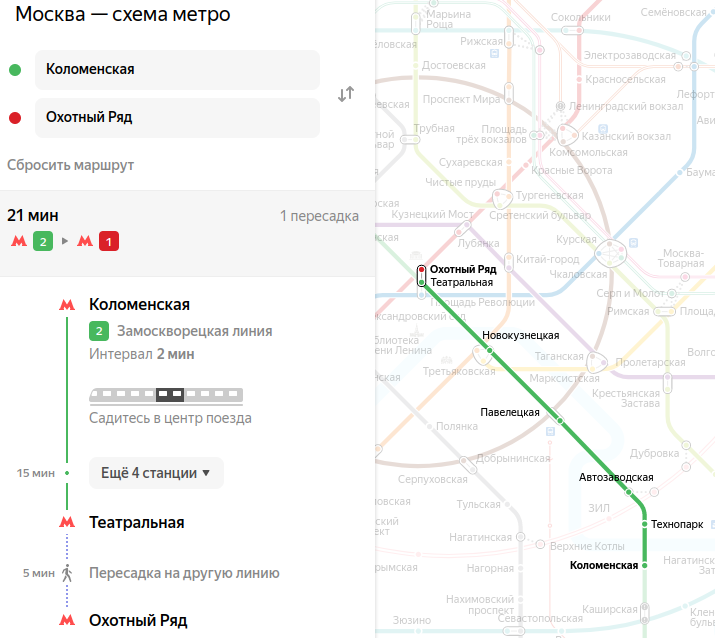Click the Автозаводская station marker on map

[629, 492]
